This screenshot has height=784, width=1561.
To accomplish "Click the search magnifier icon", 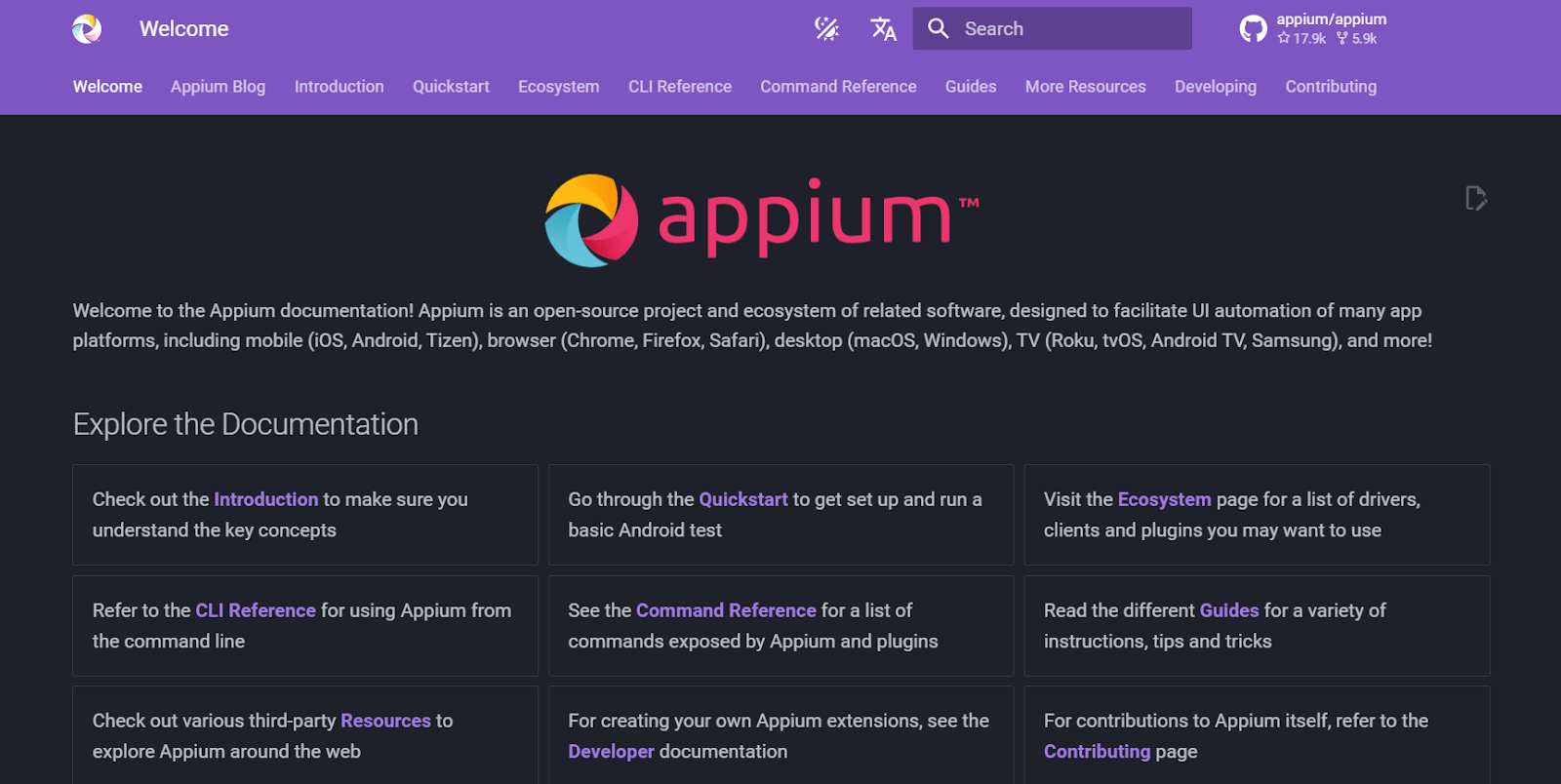I will coord(939,29).
